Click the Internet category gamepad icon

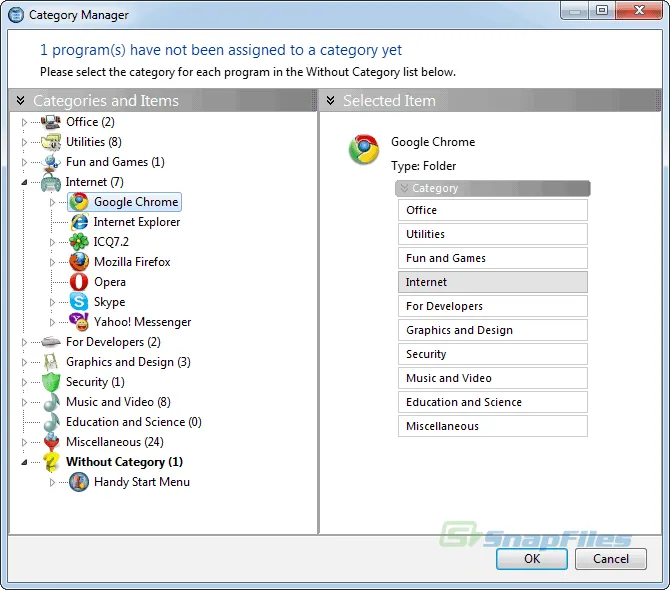click(x=51, y=182)
